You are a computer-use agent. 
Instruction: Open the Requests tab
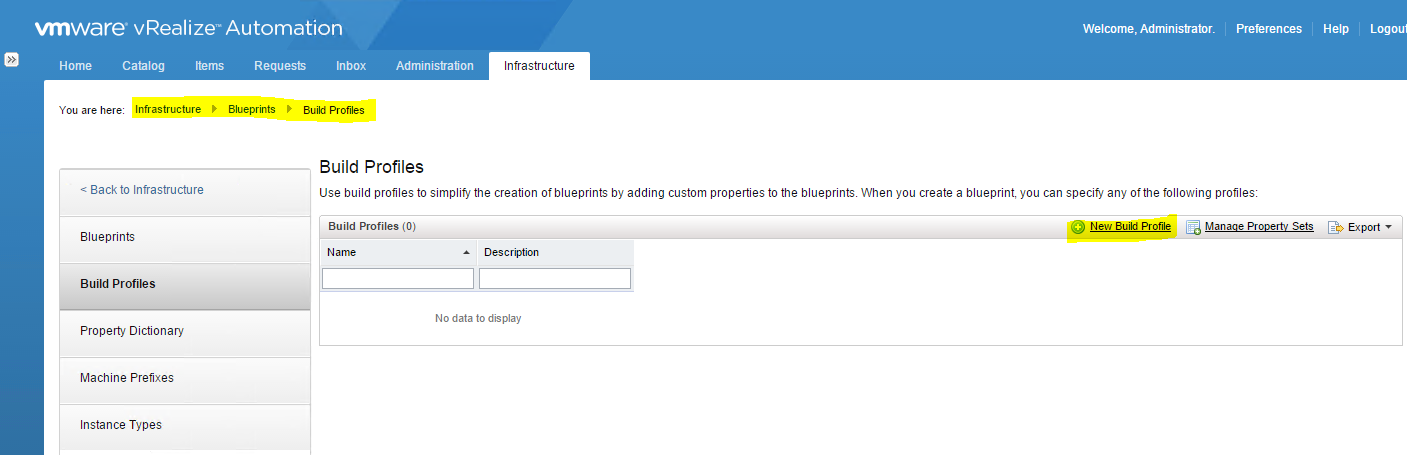tap(280, 66)
